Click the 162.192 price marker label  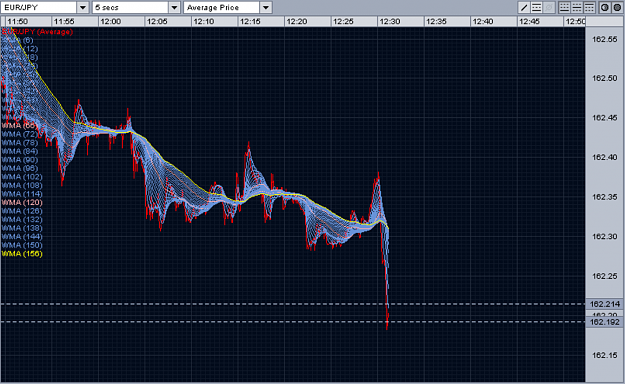pyautogui.click(x=605, y=322)
